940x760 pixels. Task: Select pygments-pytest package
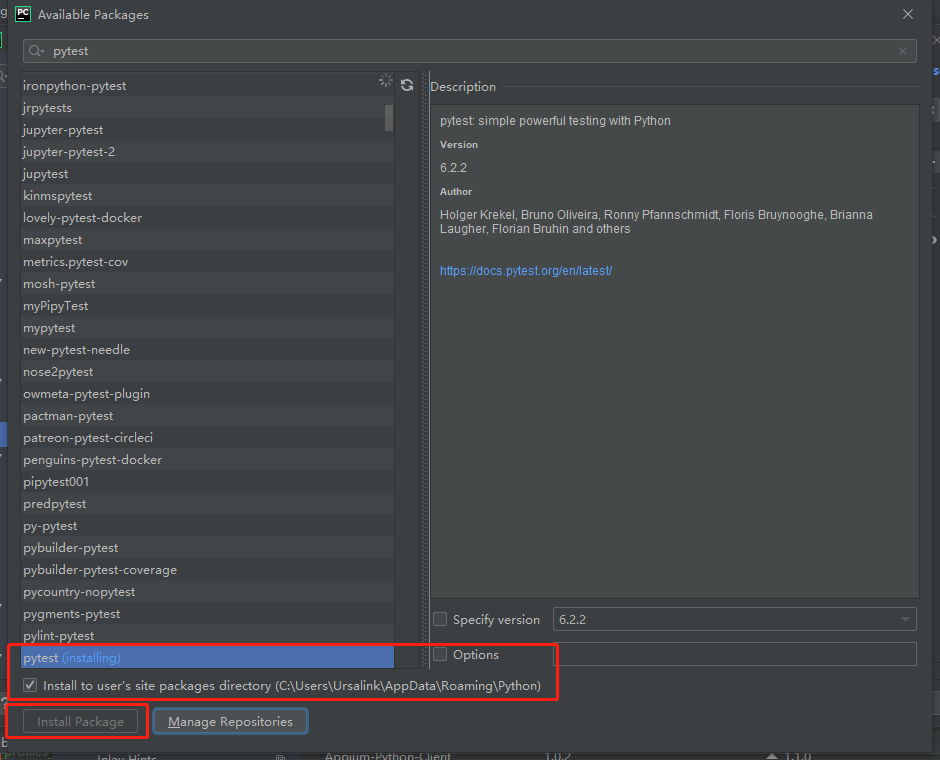coord(207,614)
